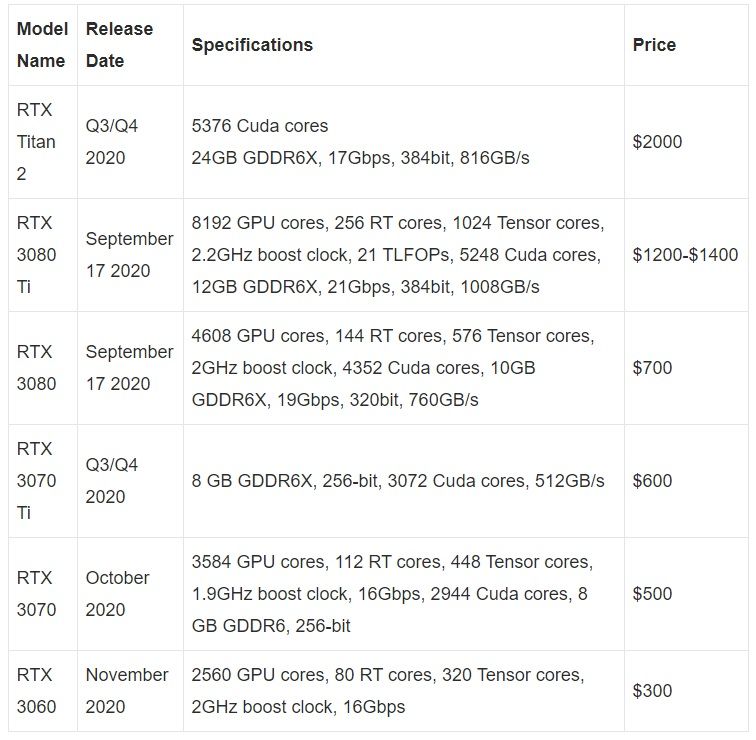
Task: Select the $500 price cell
Action: point(652,594)
